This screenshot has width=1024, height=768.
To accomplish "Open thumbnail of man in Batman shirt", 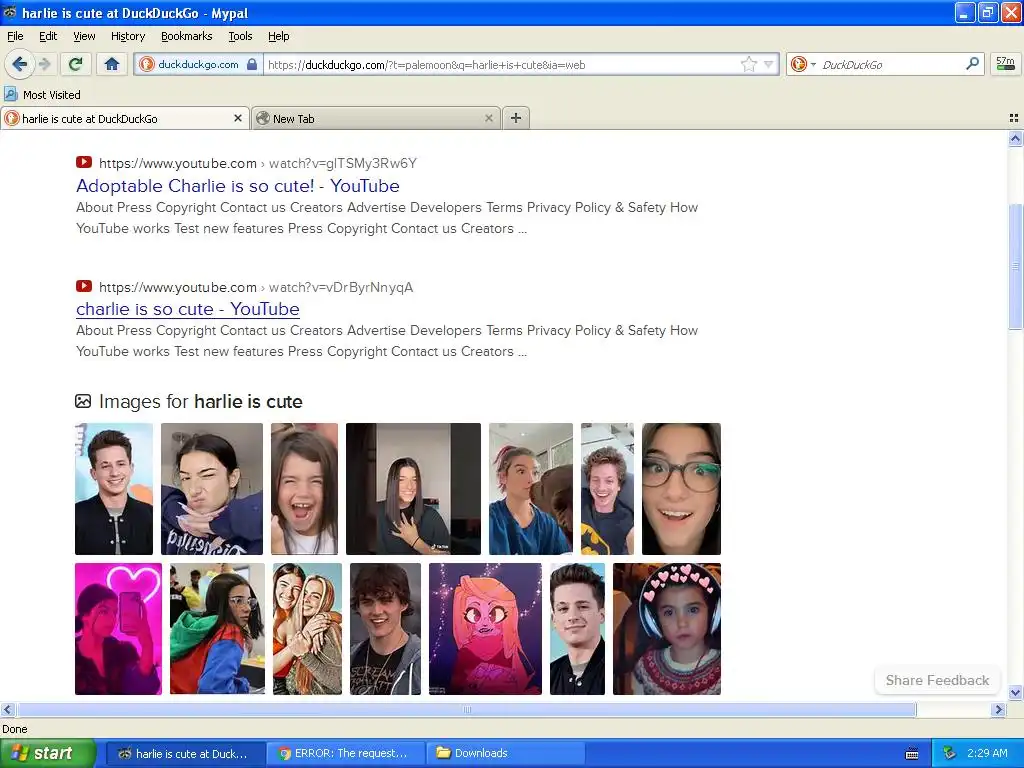I will pyautogui.click(x=607, y=488).
